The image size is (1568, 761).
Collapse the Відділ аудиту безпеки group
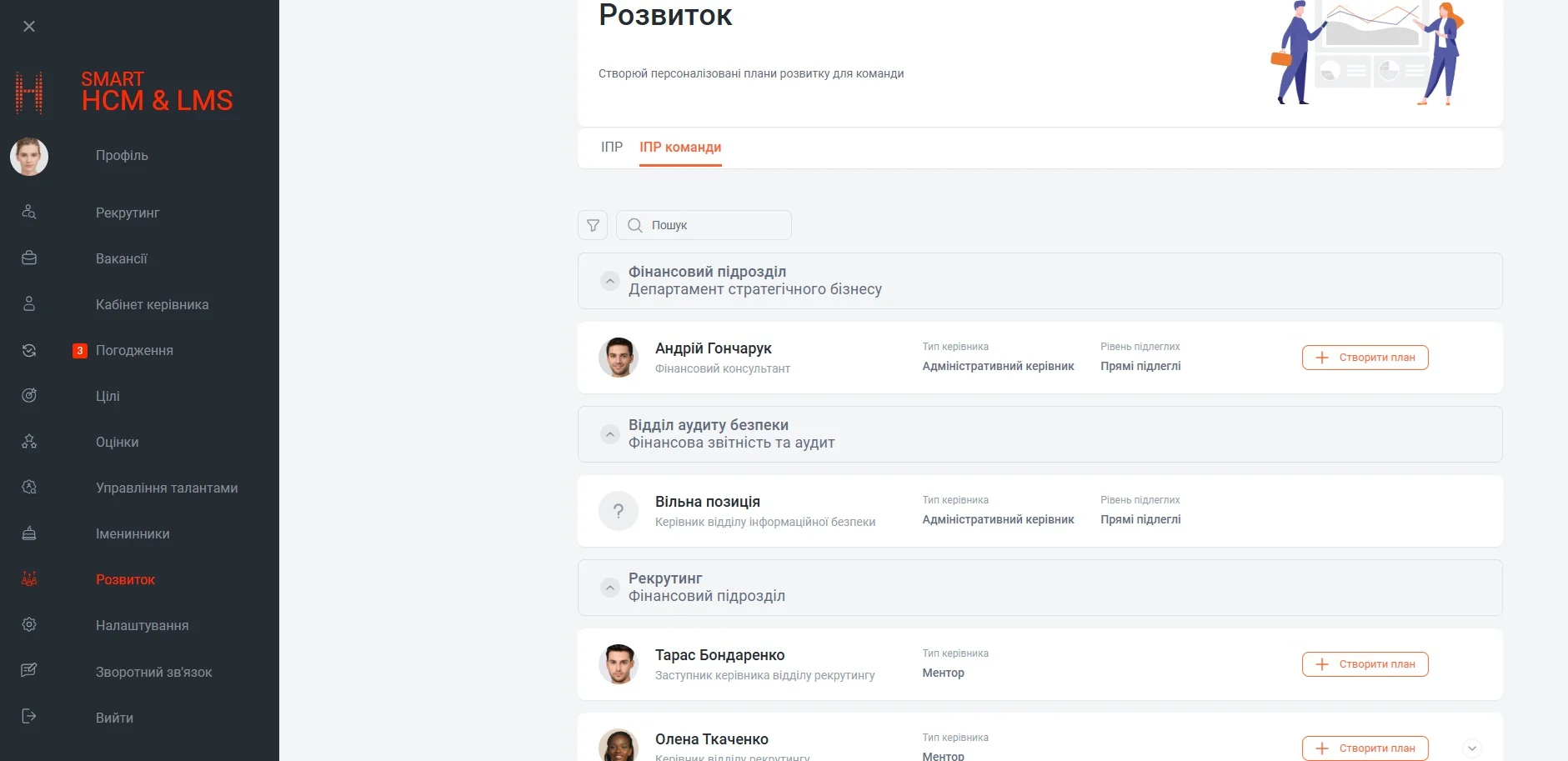click(610, 434)
